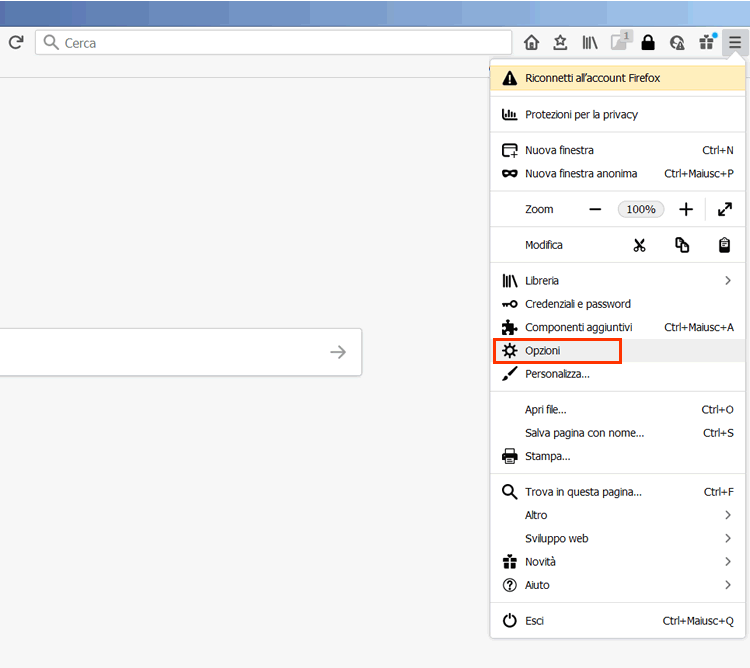The height and width of the screenshot is (668, 750).
Task: Click the Home toolbar icon
Action: point(532,43)
